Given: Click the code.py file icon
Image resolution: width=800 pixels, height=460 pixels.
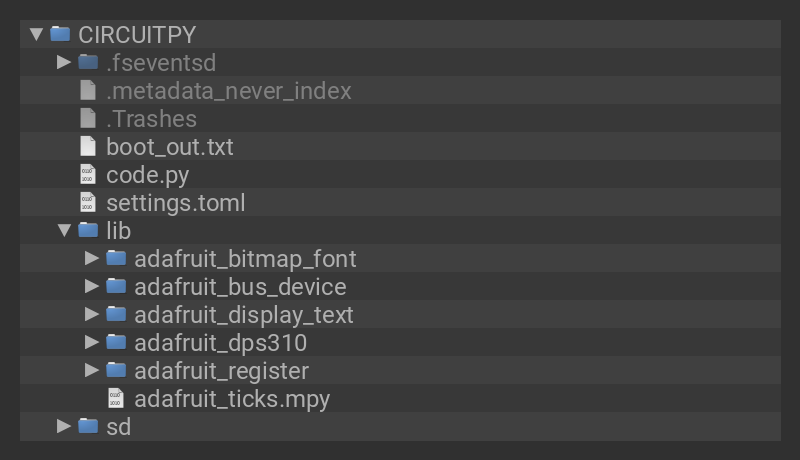Looking at the screenshot, I should 88,174.
